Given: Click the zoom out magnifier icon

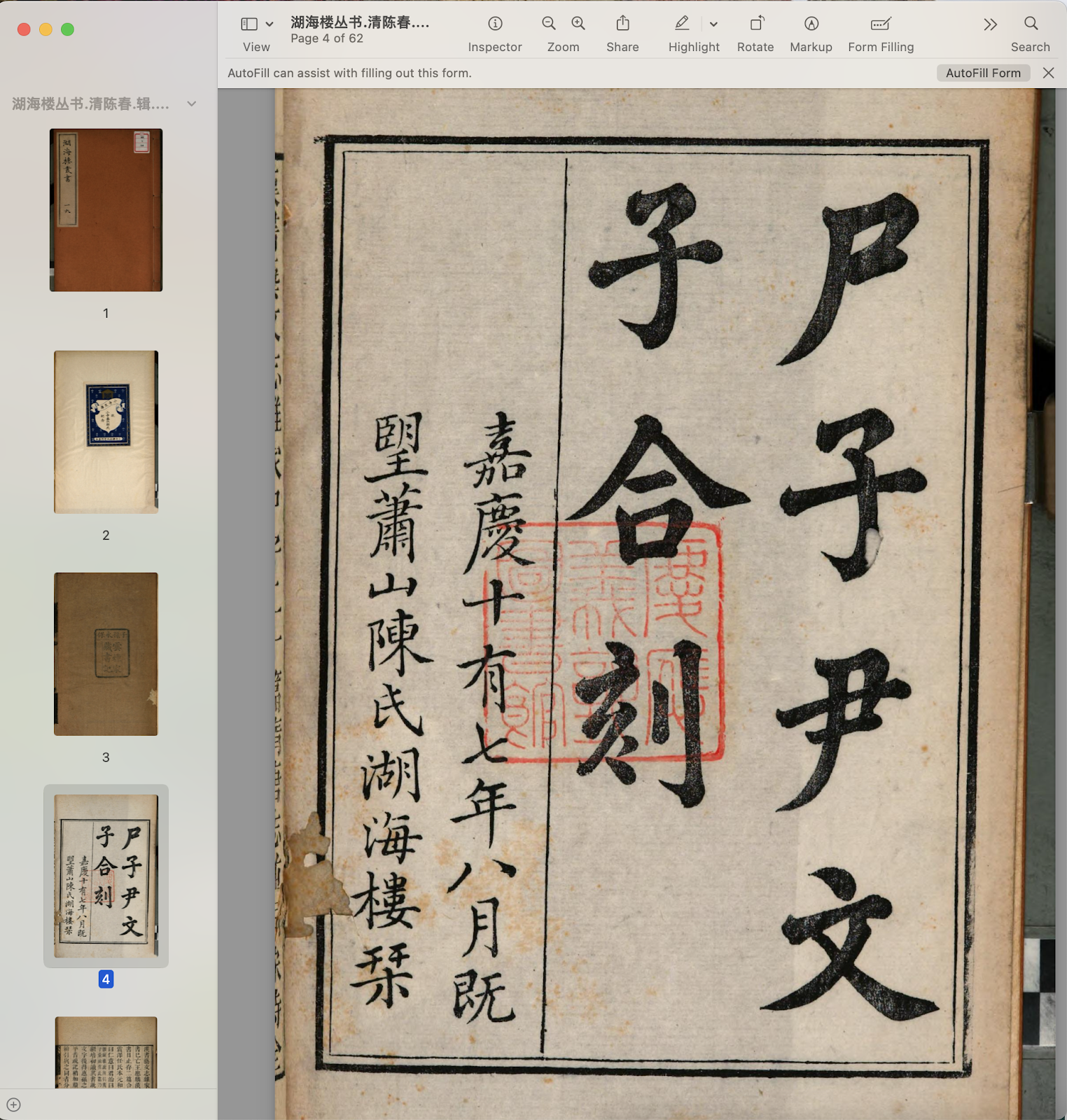Looking at the screenshot, I should pos(549,24).
